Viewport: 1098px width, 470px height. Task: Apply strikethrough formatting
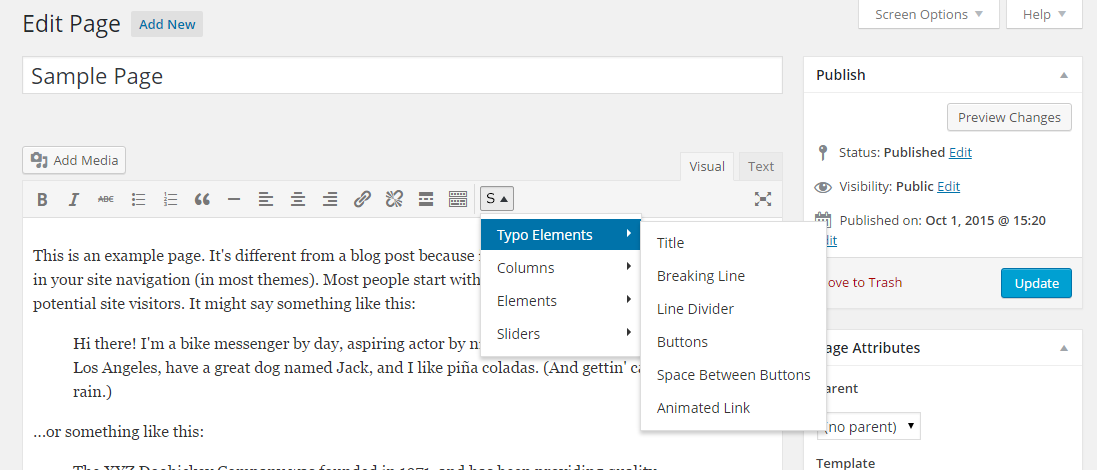pos(106,200)
